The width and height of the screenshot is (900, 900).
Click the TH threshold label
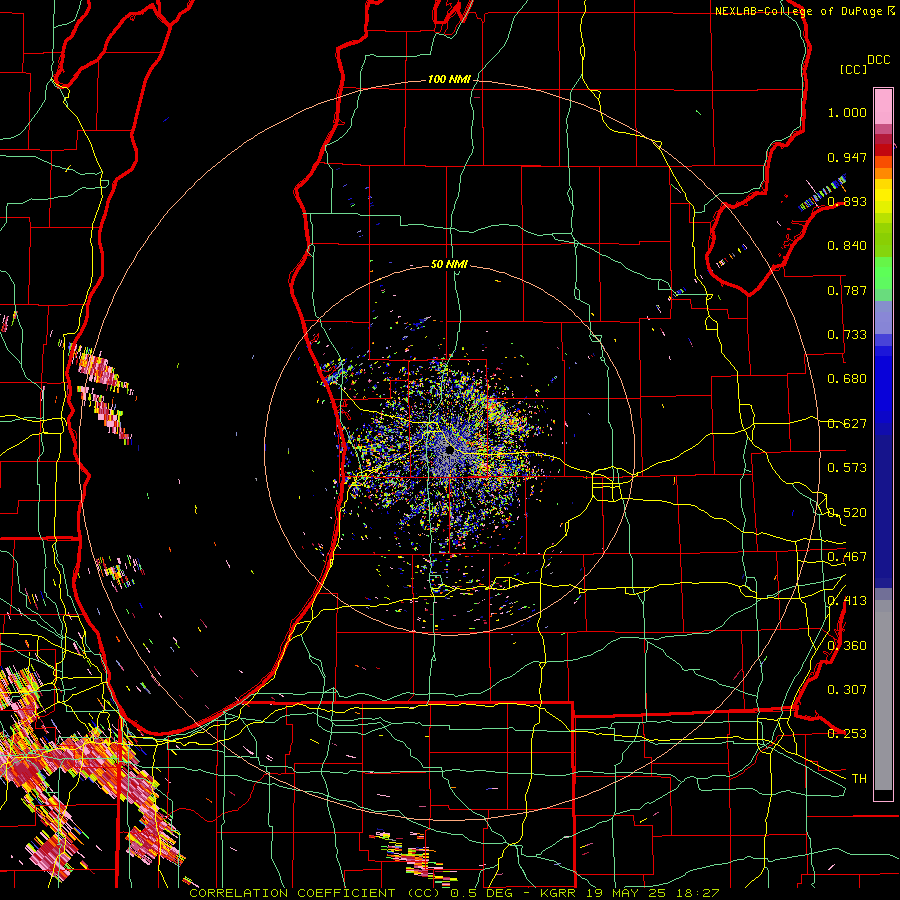click(x=859, y=779)
